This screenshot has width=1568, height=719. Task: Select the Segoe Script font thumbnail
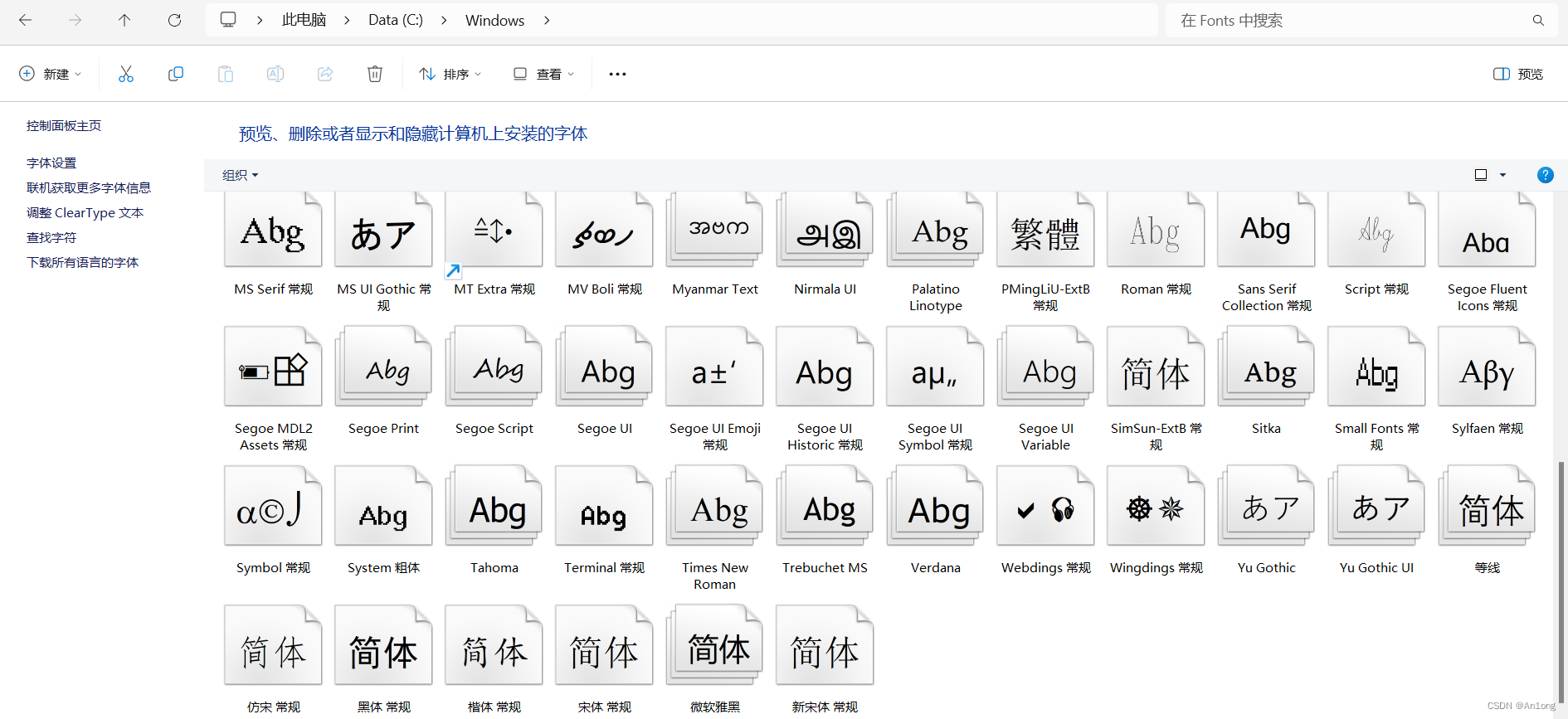coord(494,367)
